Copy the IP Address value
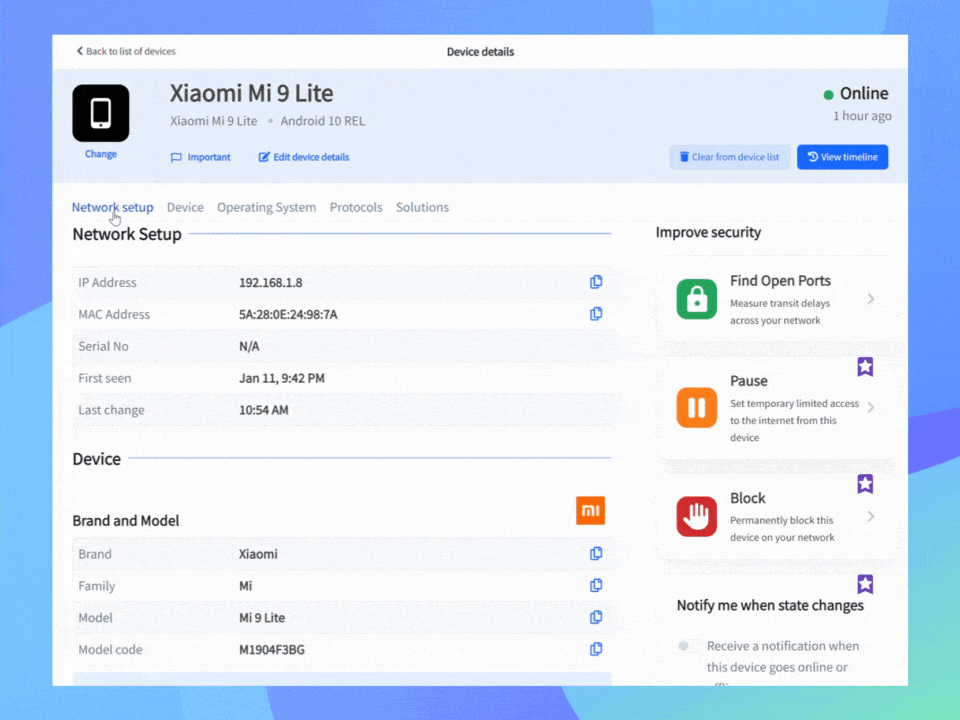The image size is (960, 720). tap(596, 282)
